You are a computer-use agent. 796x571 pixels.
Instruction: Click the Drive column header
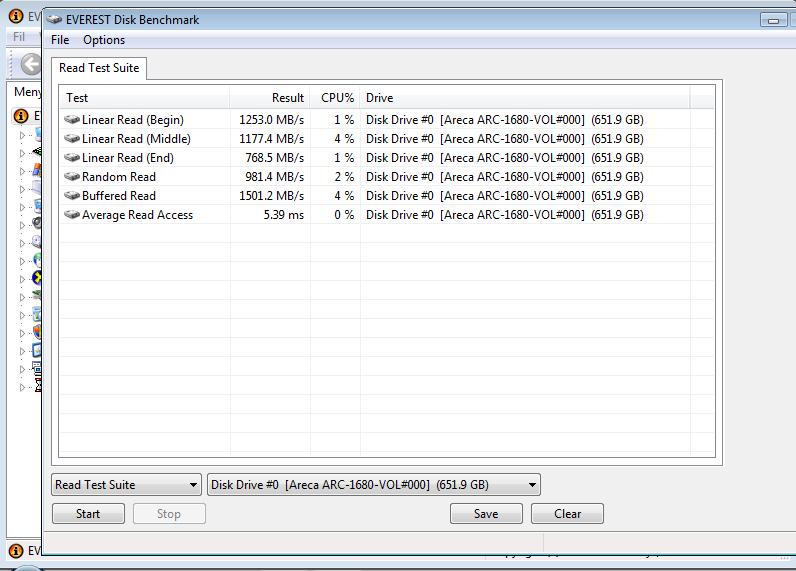click(x=525, y=98)
